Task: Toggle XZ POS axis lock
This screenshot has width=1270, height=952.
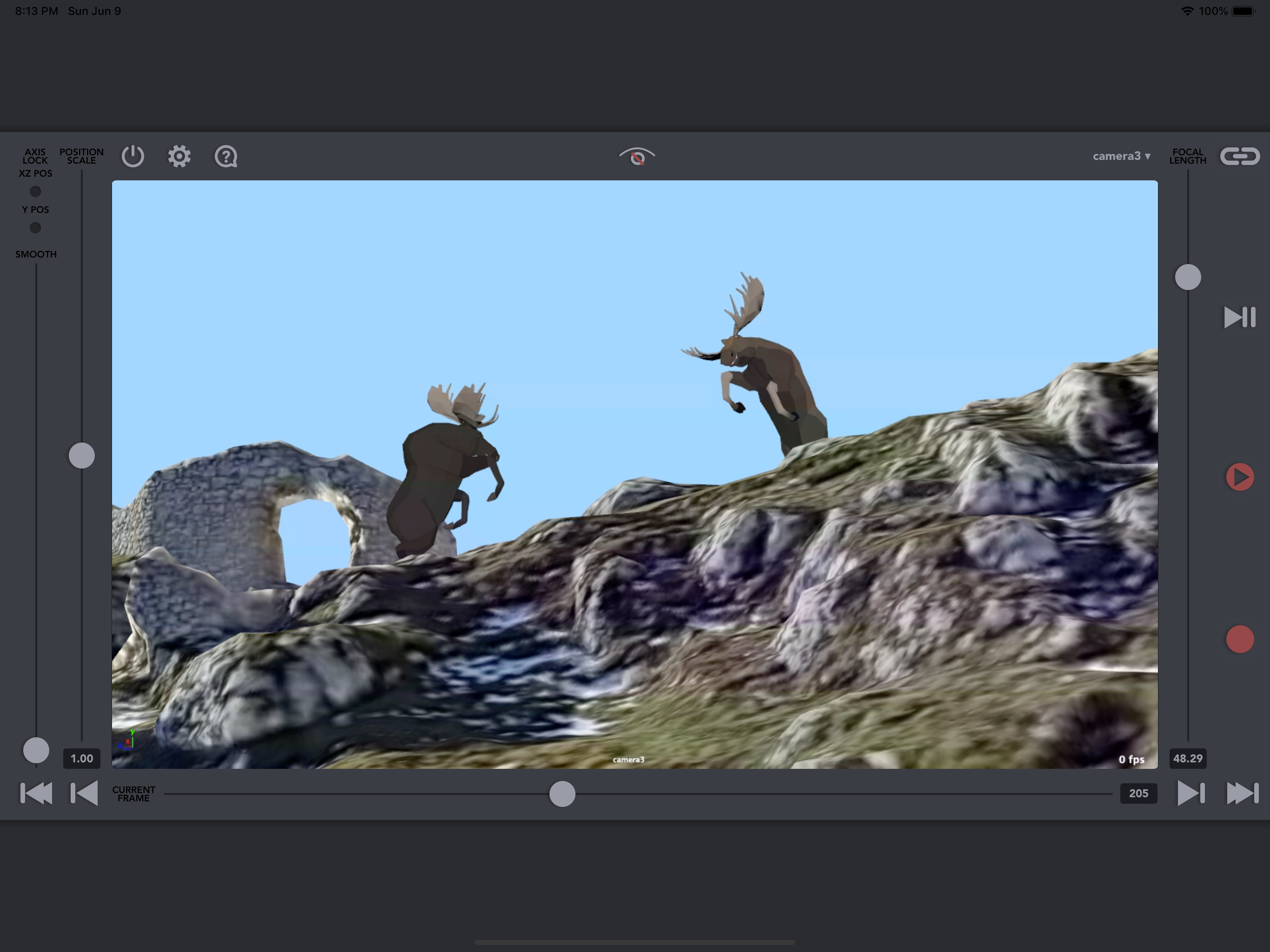Action: [x=36, y=191]
